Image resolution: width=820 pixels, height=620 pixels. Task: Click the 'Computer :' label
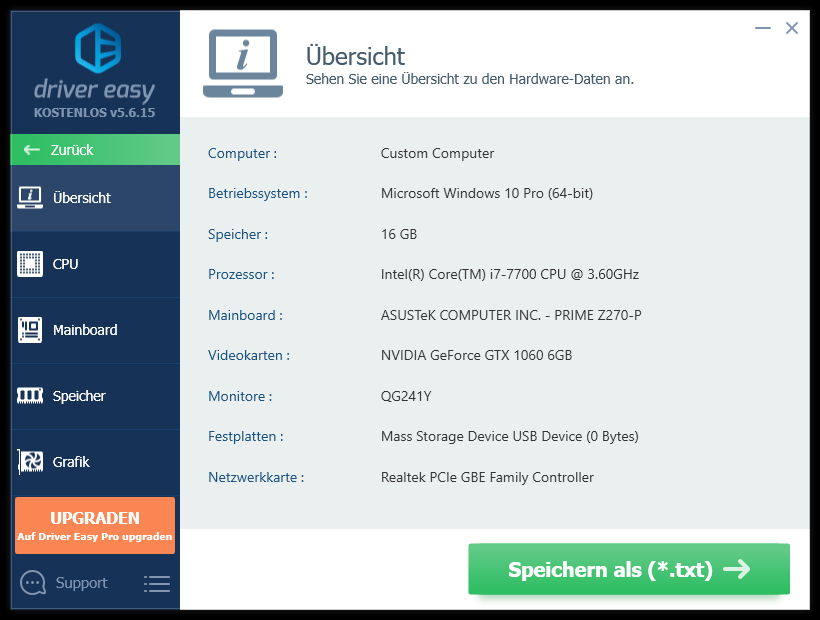click(243, 153)
